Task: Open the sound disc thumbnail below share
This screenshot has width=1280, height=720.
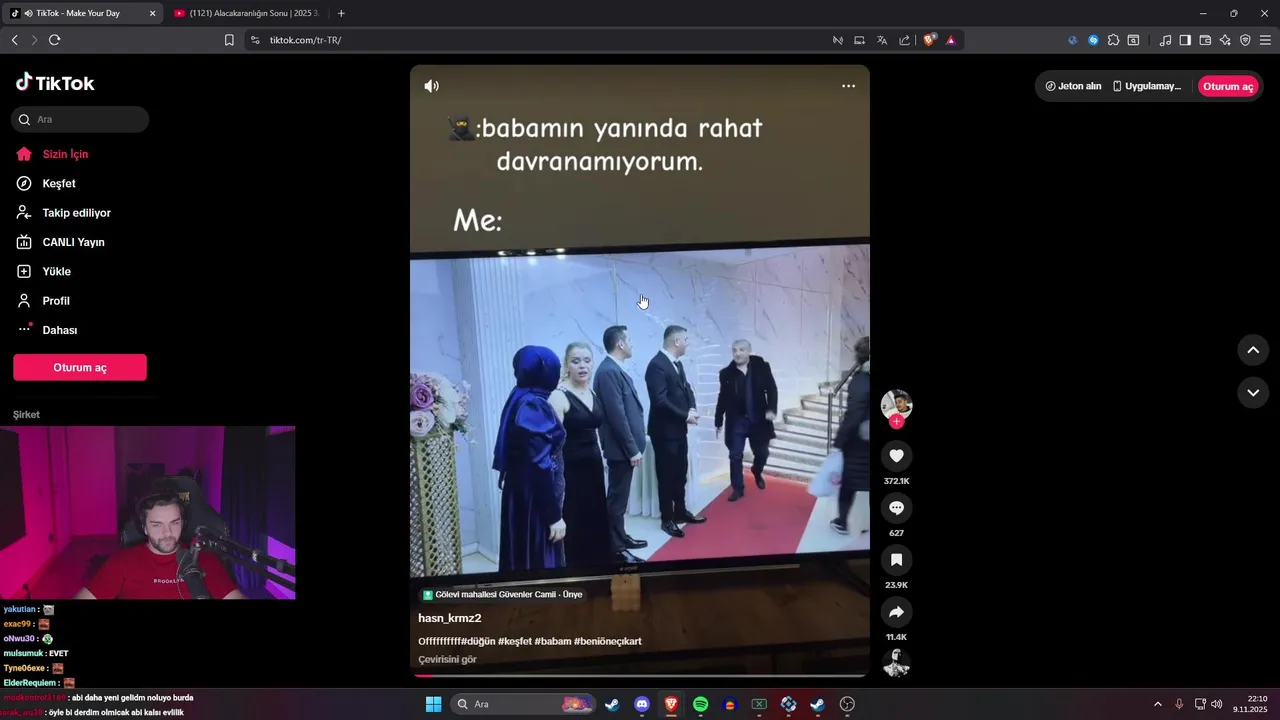Action: tap(896, 663)
